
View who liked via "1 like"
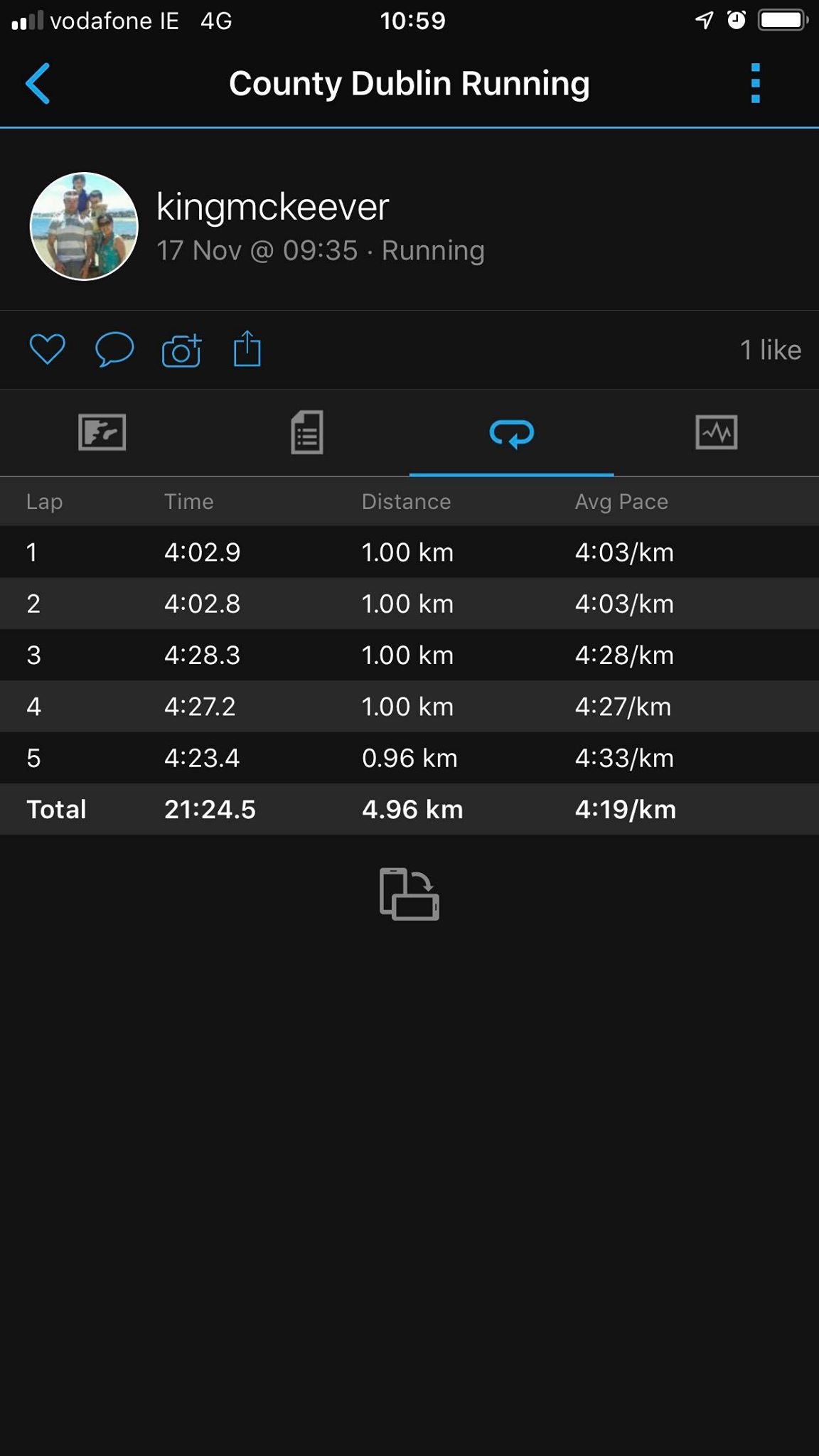(x=770, y=350)
